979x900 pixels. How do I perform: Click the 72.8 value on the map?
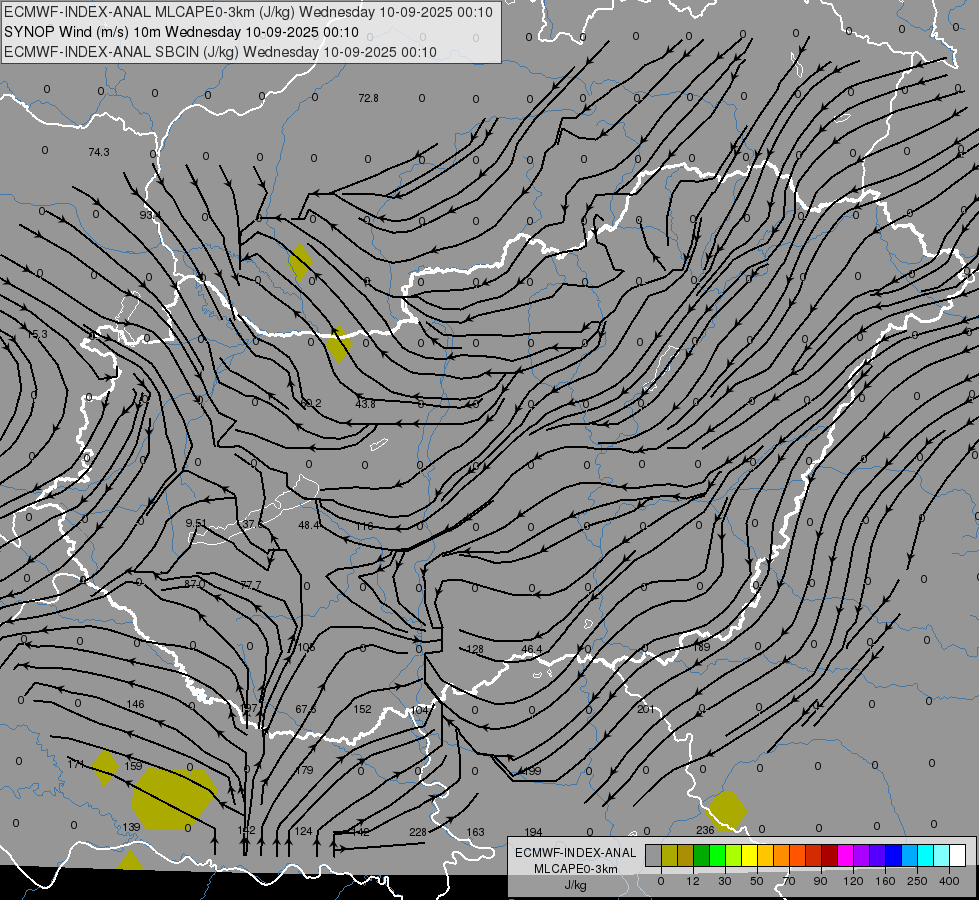point(368,98)
